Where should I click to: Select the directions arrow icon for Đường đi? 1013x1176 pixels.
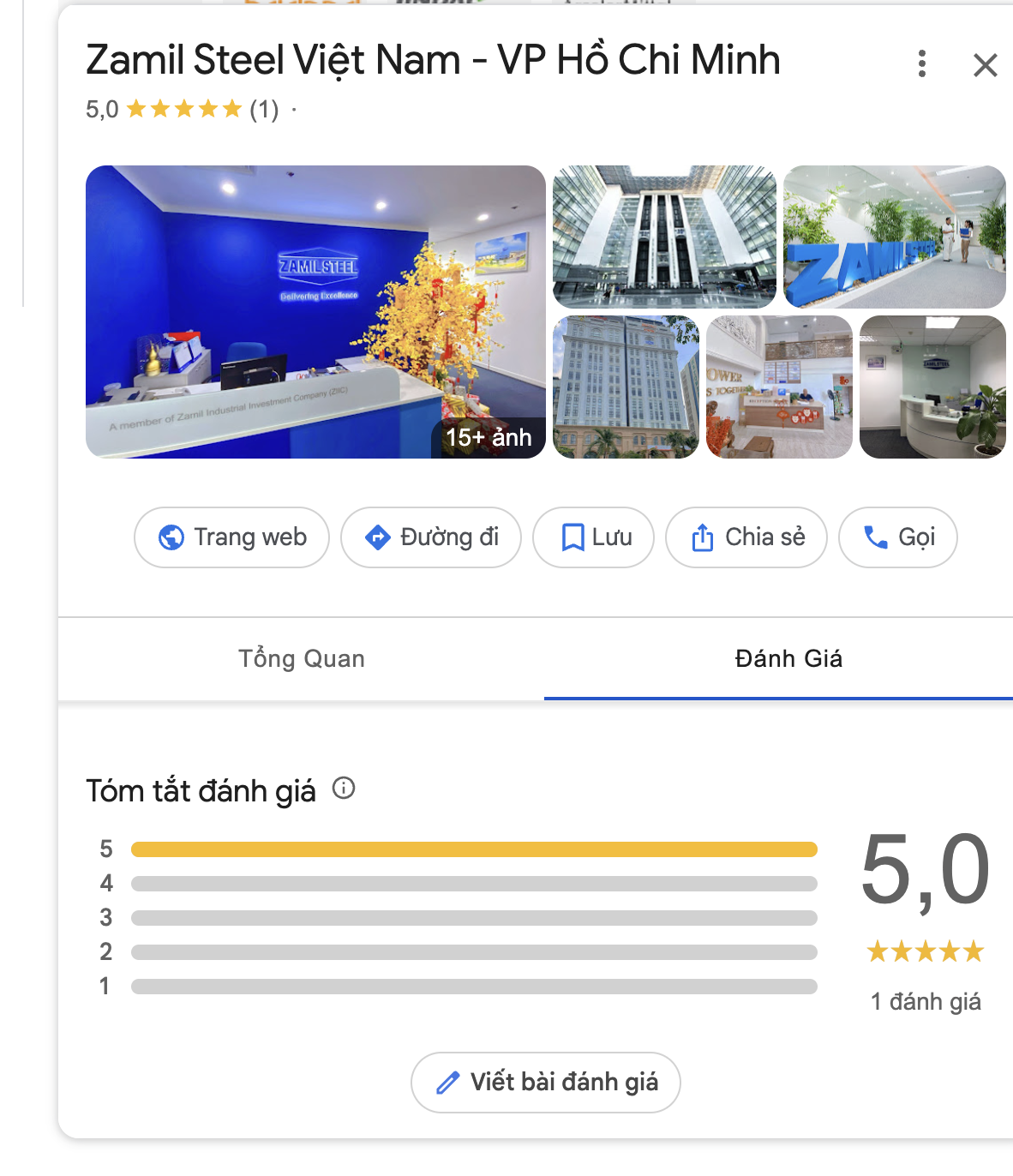(377, 537)
